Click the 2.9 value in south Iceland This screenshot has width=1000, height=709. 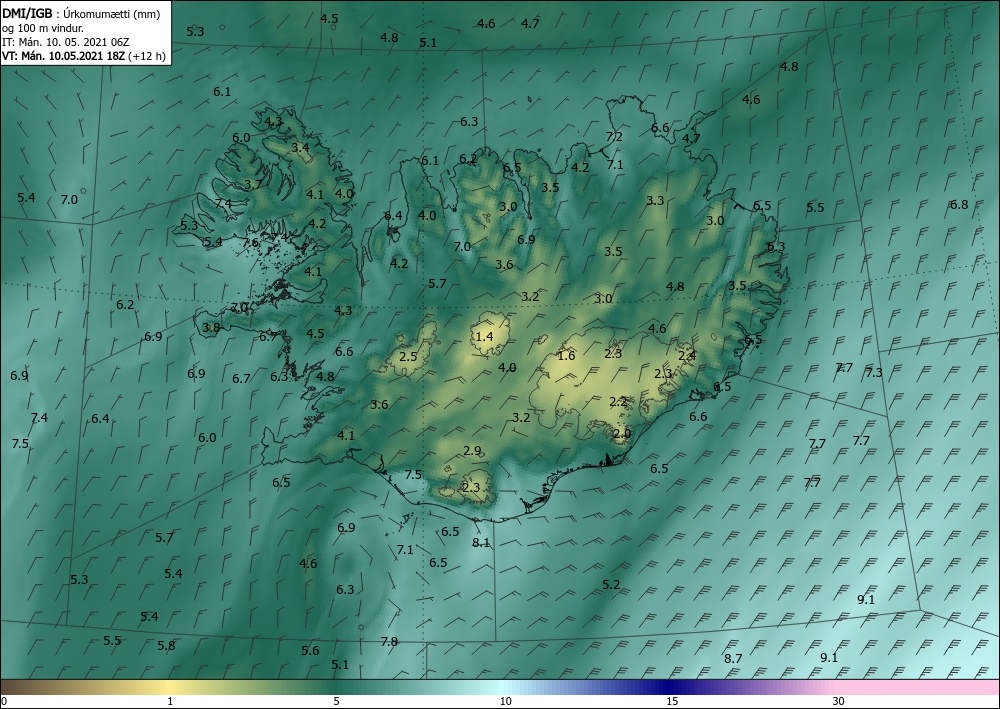coord(472,451)
